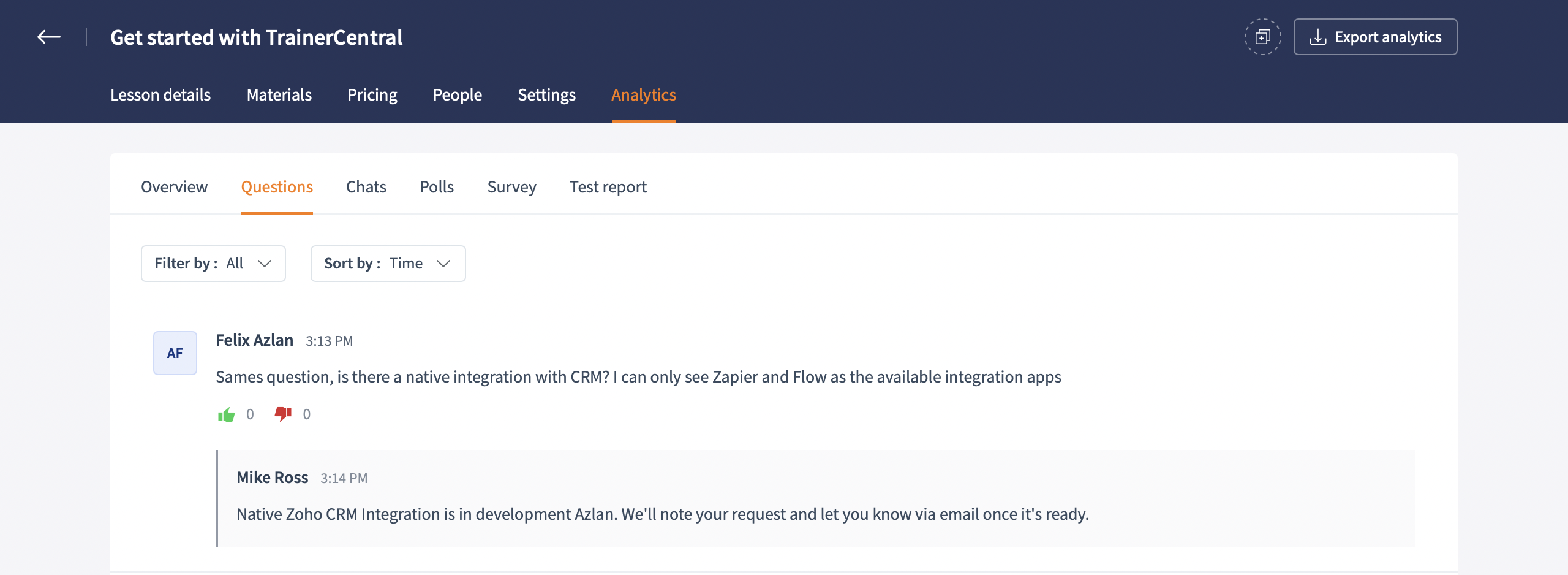Viewport: 1568px width, 575px height.
Task: Open the Lesson details tab
Action: click(160, 95)
